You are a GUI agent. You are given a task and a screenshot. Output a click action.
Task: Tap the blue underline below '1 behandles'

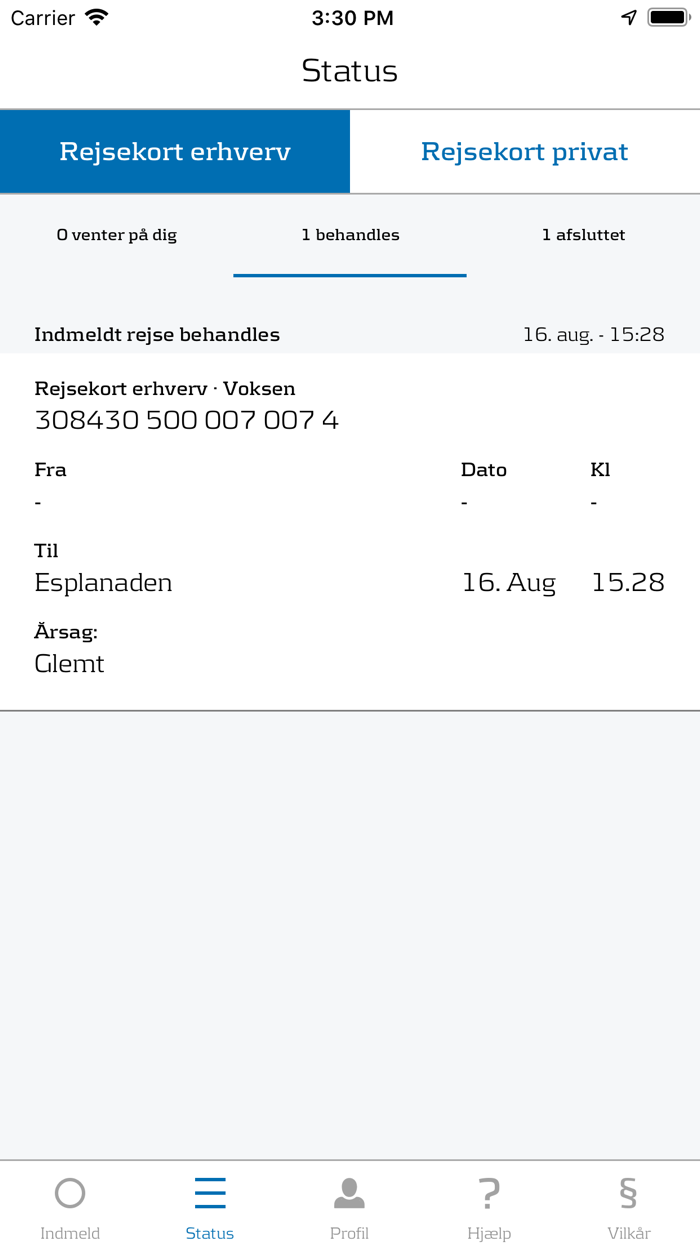point(350,271)
